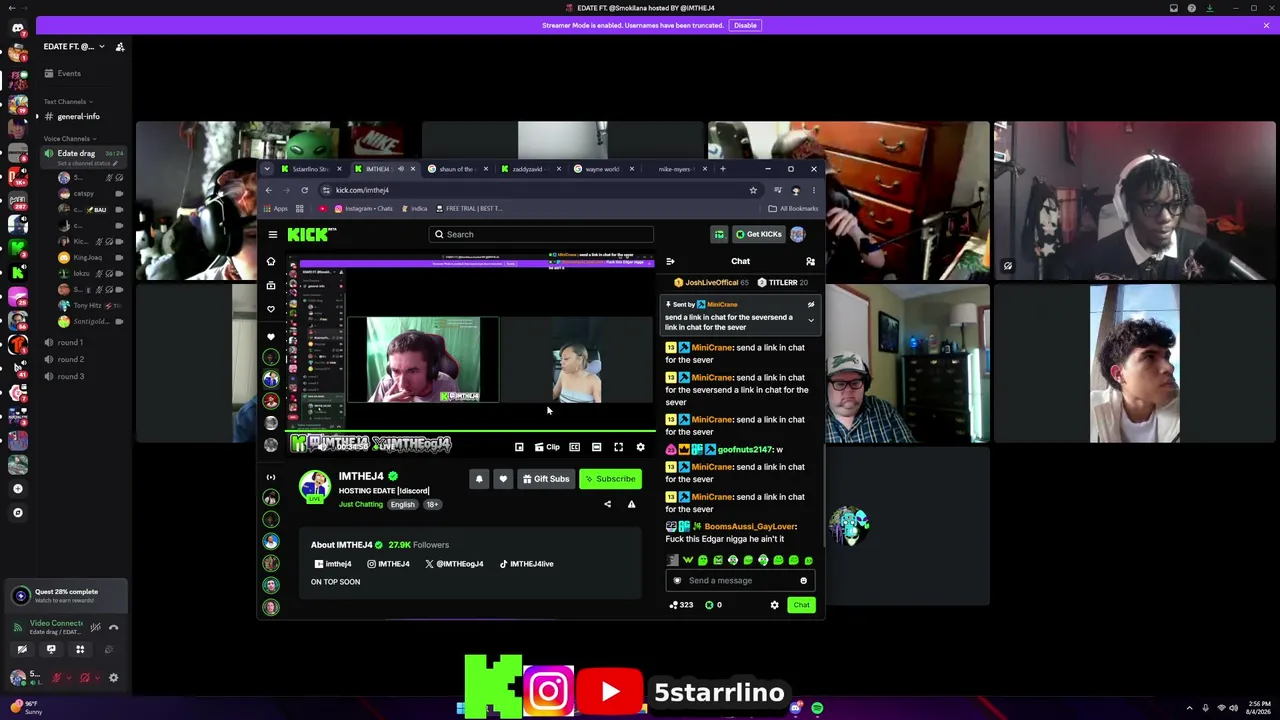
Task: Disconnect from the Discord voice channel
Action: click(x=113, y=627)
